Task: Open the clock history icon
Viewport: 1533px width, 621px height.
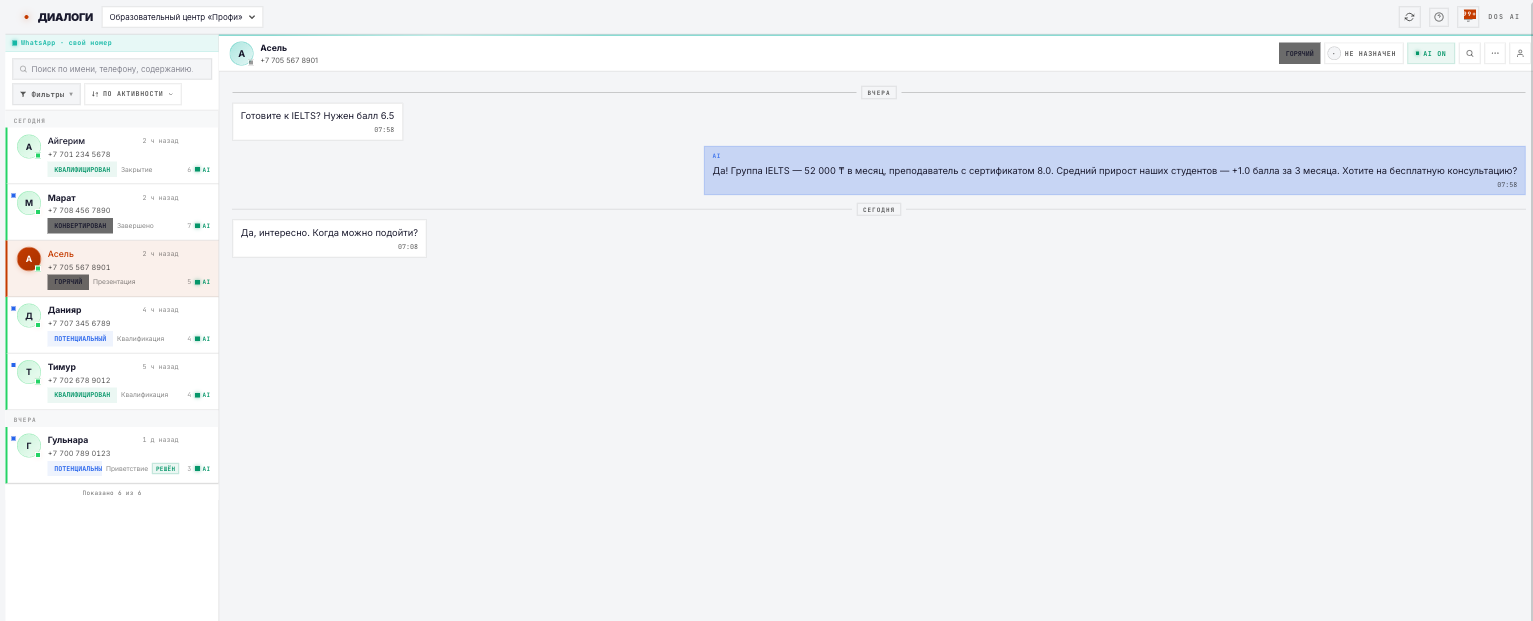Action: click(x=1439, y=16)
